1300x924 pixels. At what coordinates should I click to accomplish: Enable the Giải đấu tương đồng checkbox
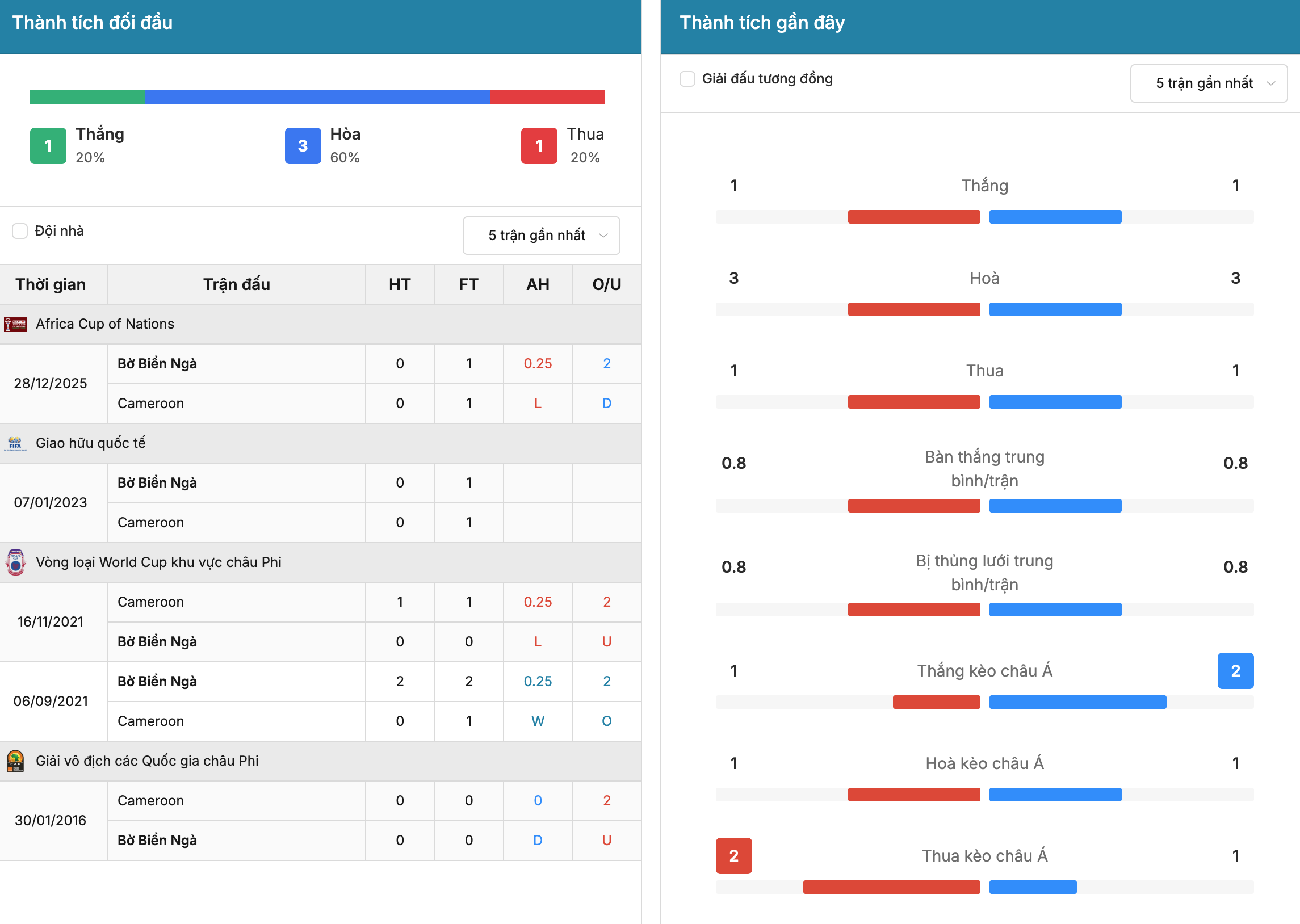tap(687, 79)
